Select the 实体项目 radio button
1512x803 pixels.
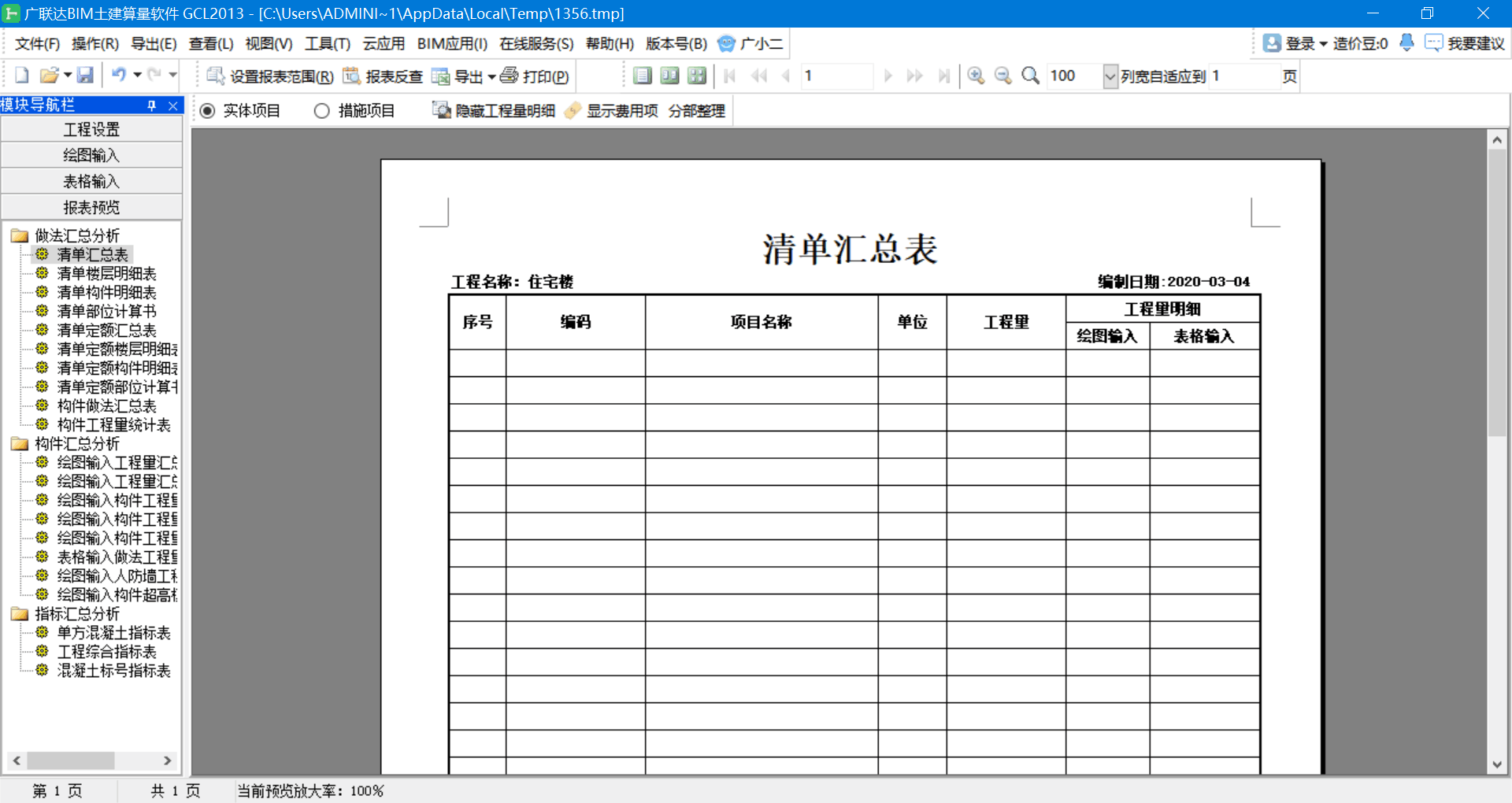point(207,111)
